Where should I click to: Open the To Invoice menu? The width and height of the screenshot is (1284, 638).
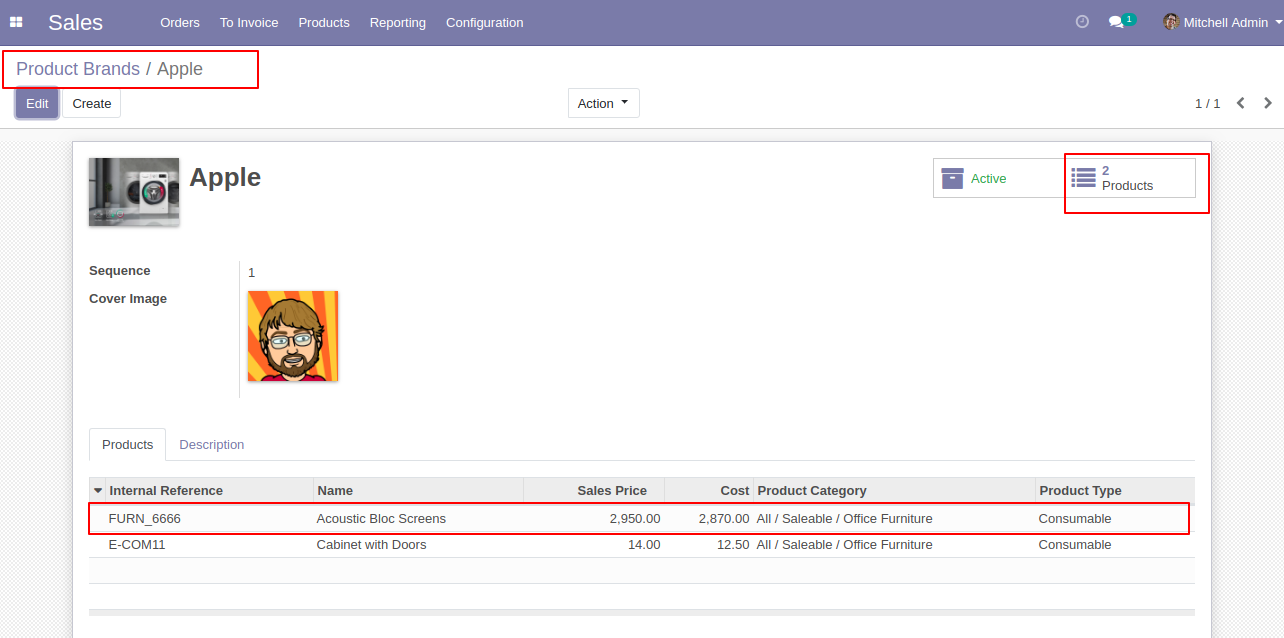249,22
